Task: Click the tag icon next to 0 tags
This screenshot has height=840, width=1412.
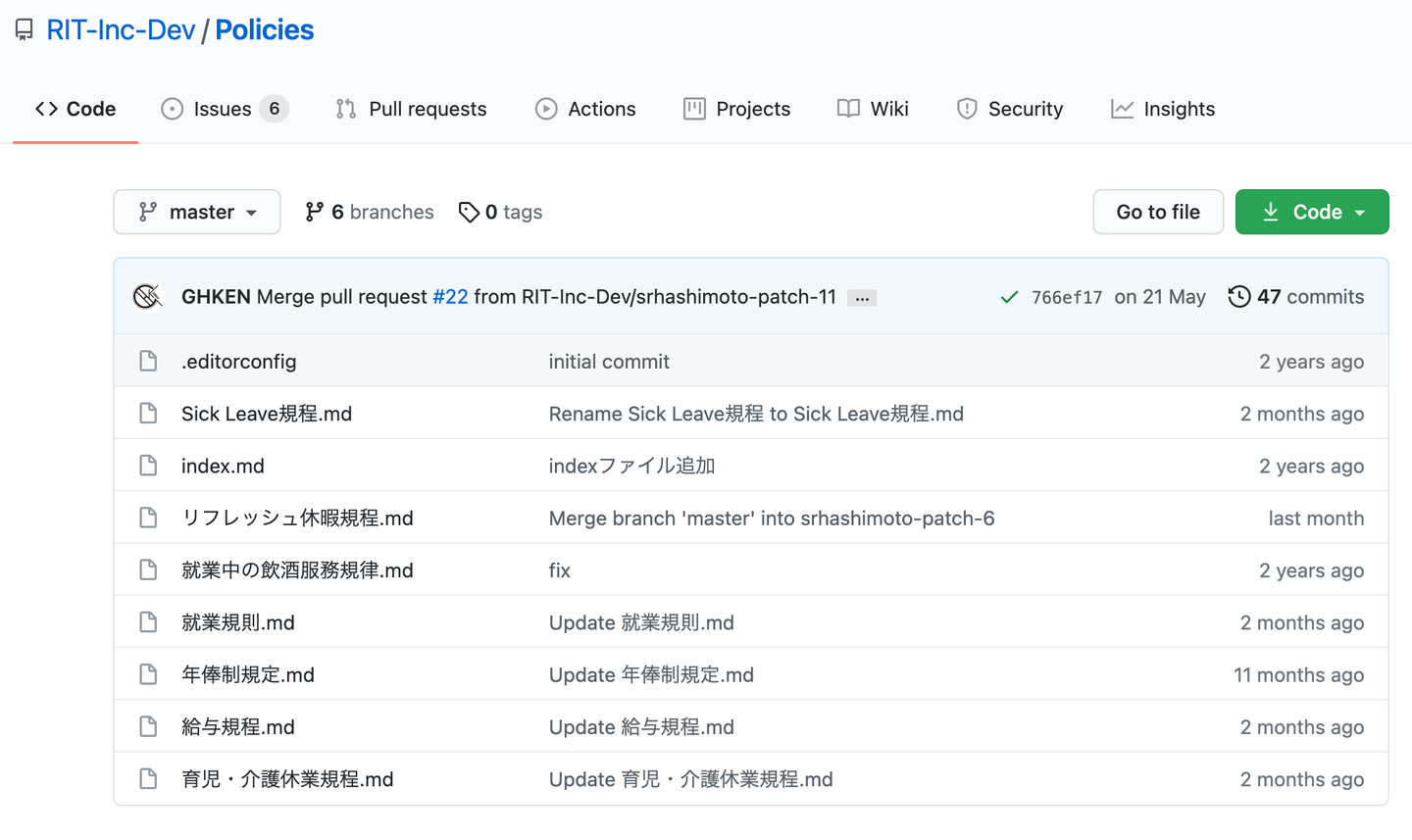Action: click(x=469, y=212)
